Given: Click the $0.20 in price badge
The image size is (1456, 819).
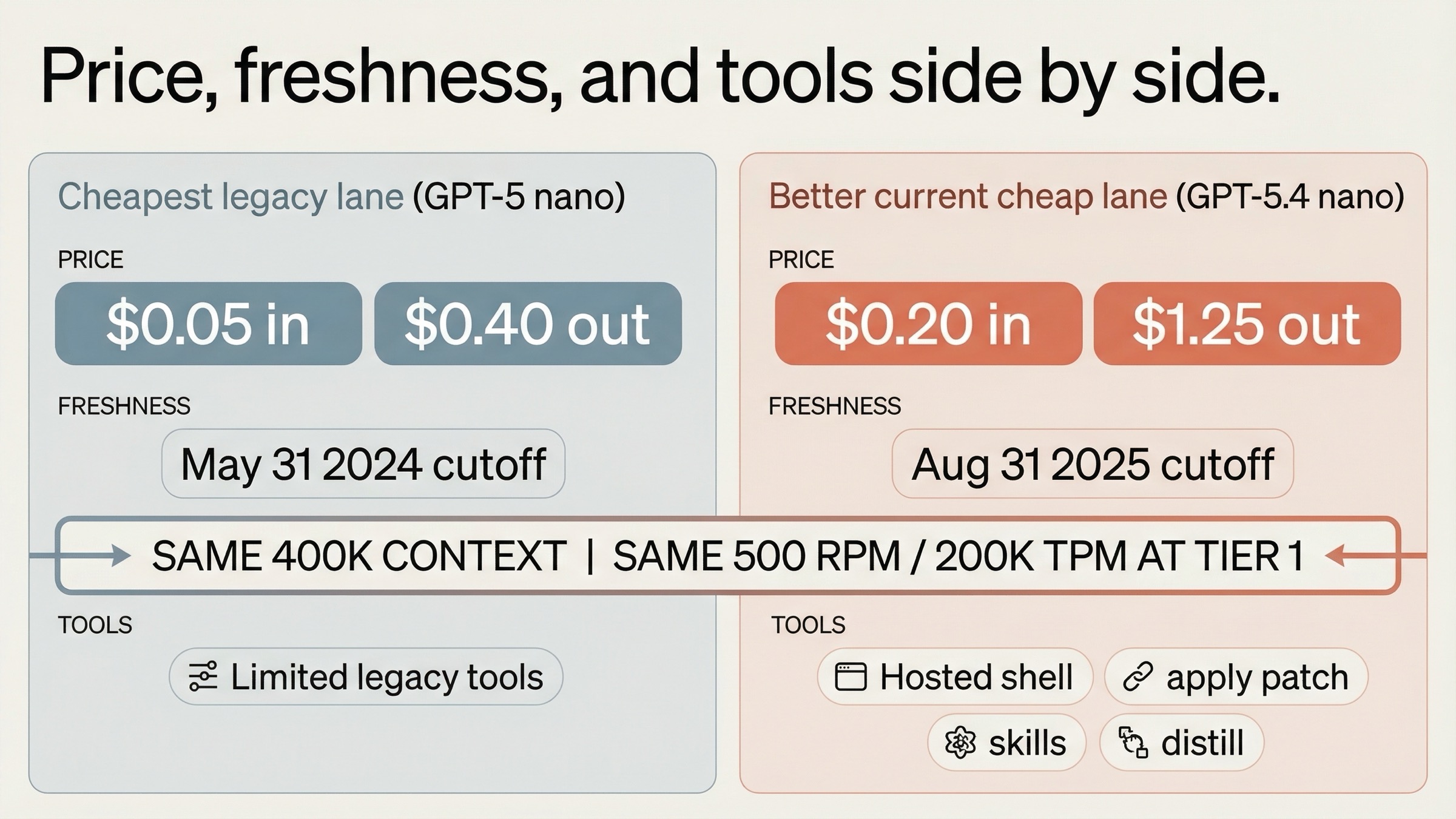Looking at the screenshot, I should click(x=928, y=323).
